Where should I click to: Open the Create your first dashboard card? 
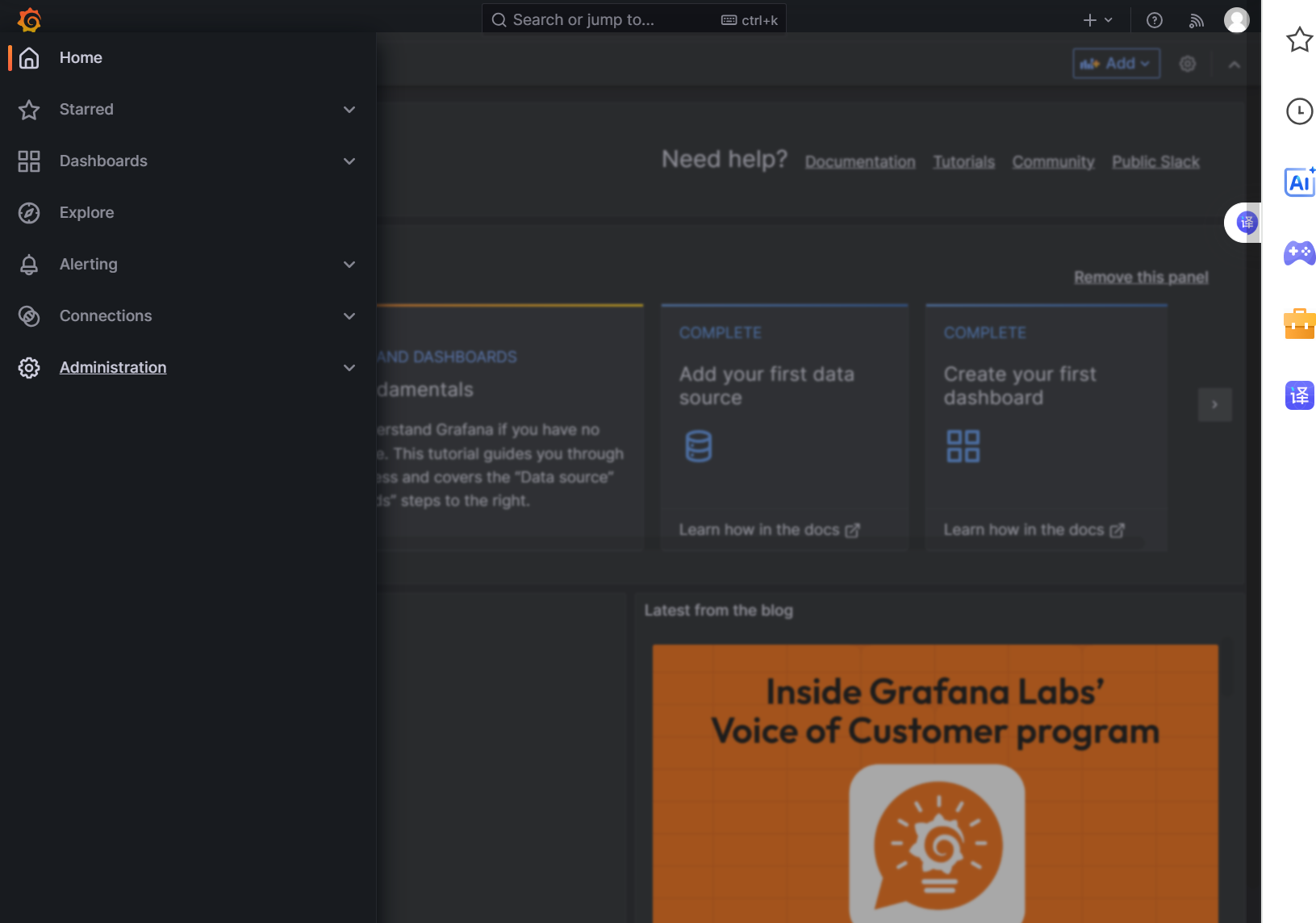click(x=1047, y=428)
